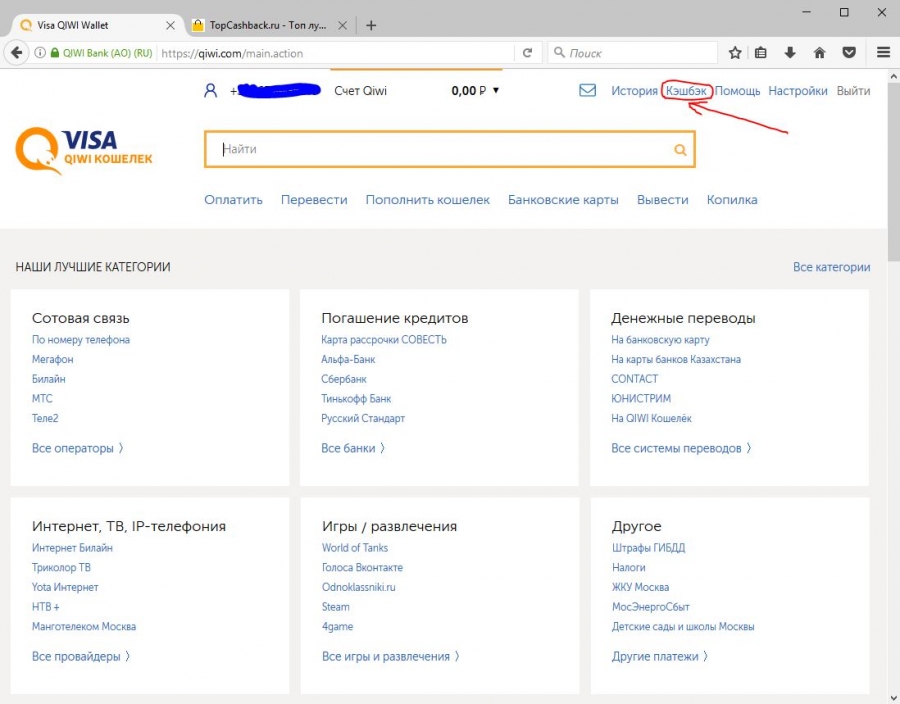
Task: Open the Все категории link
Action: [x=831, y=267]
